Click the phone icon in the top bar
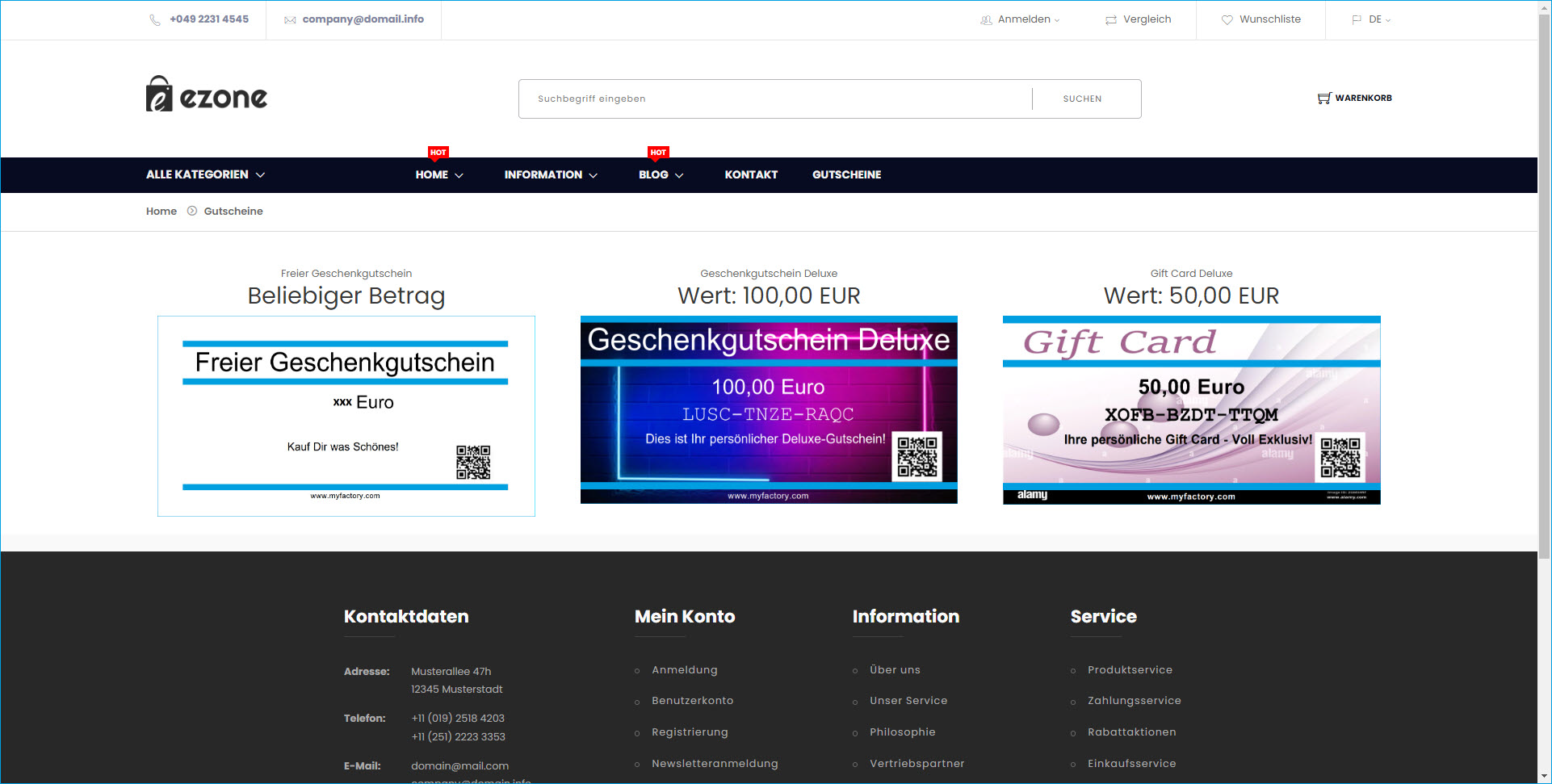1552x784 pixels. [155, 19]
